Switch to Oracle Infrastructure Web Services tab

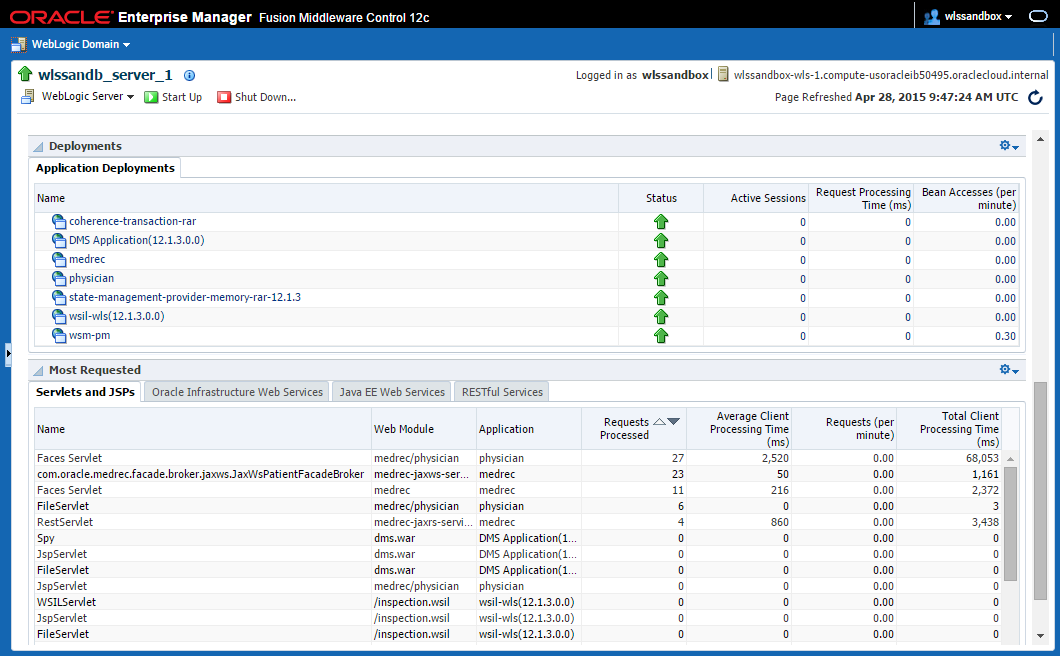237,392
